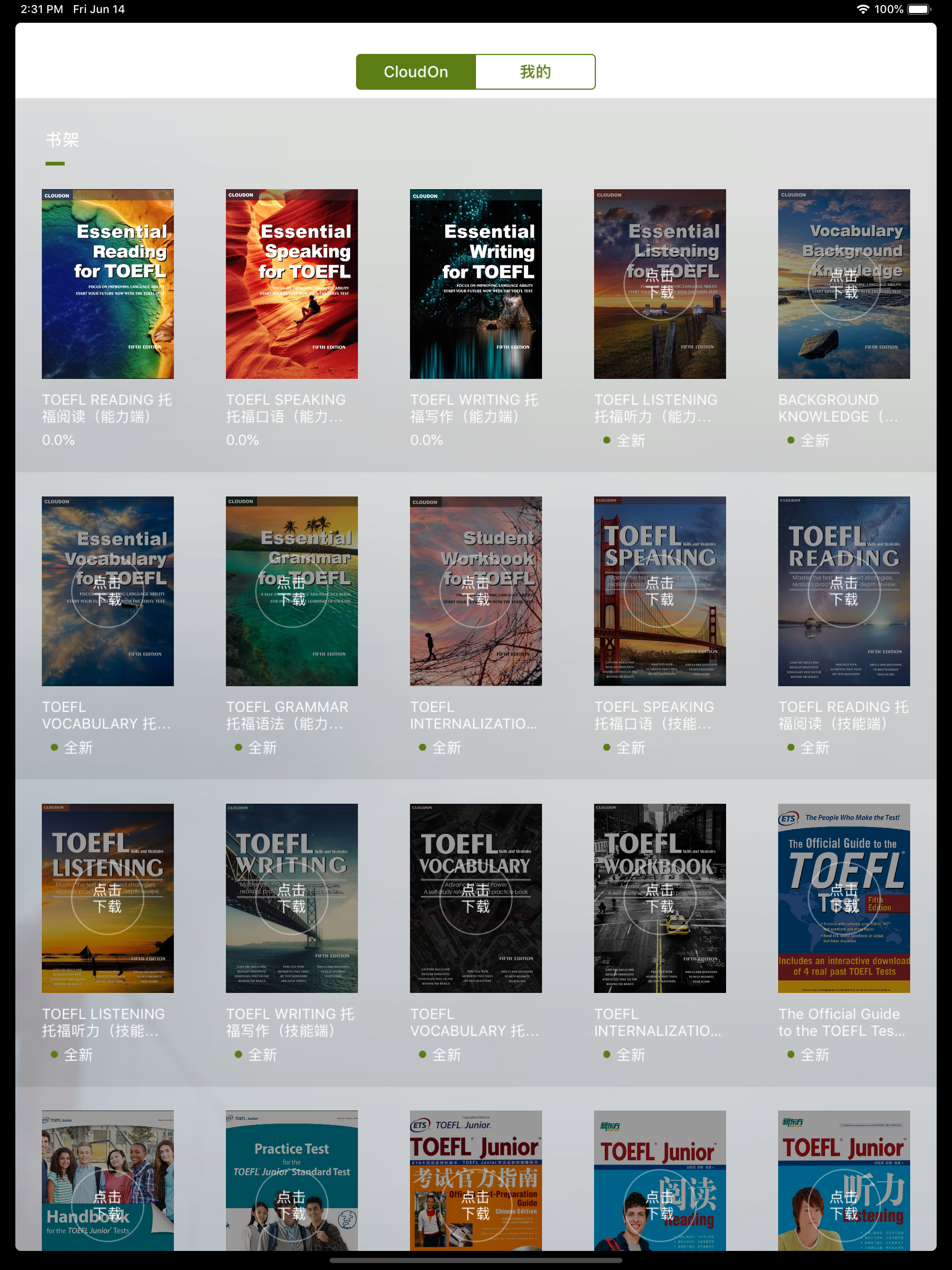Tap 点击下载 on sunset TOEFL LISTENING cover
The image size is (952, 1270).
(108, 898)
